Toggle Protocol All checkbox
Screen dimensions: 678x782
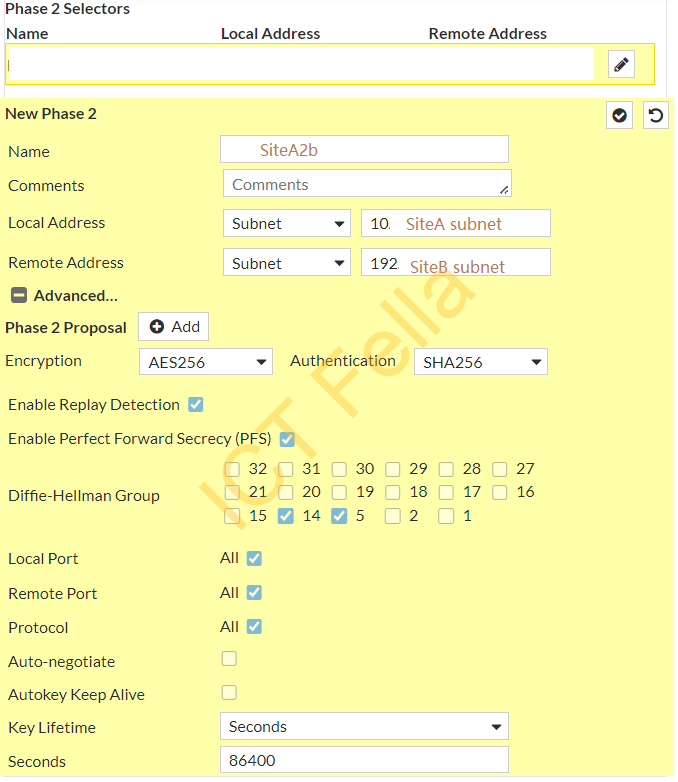point(254,626)
